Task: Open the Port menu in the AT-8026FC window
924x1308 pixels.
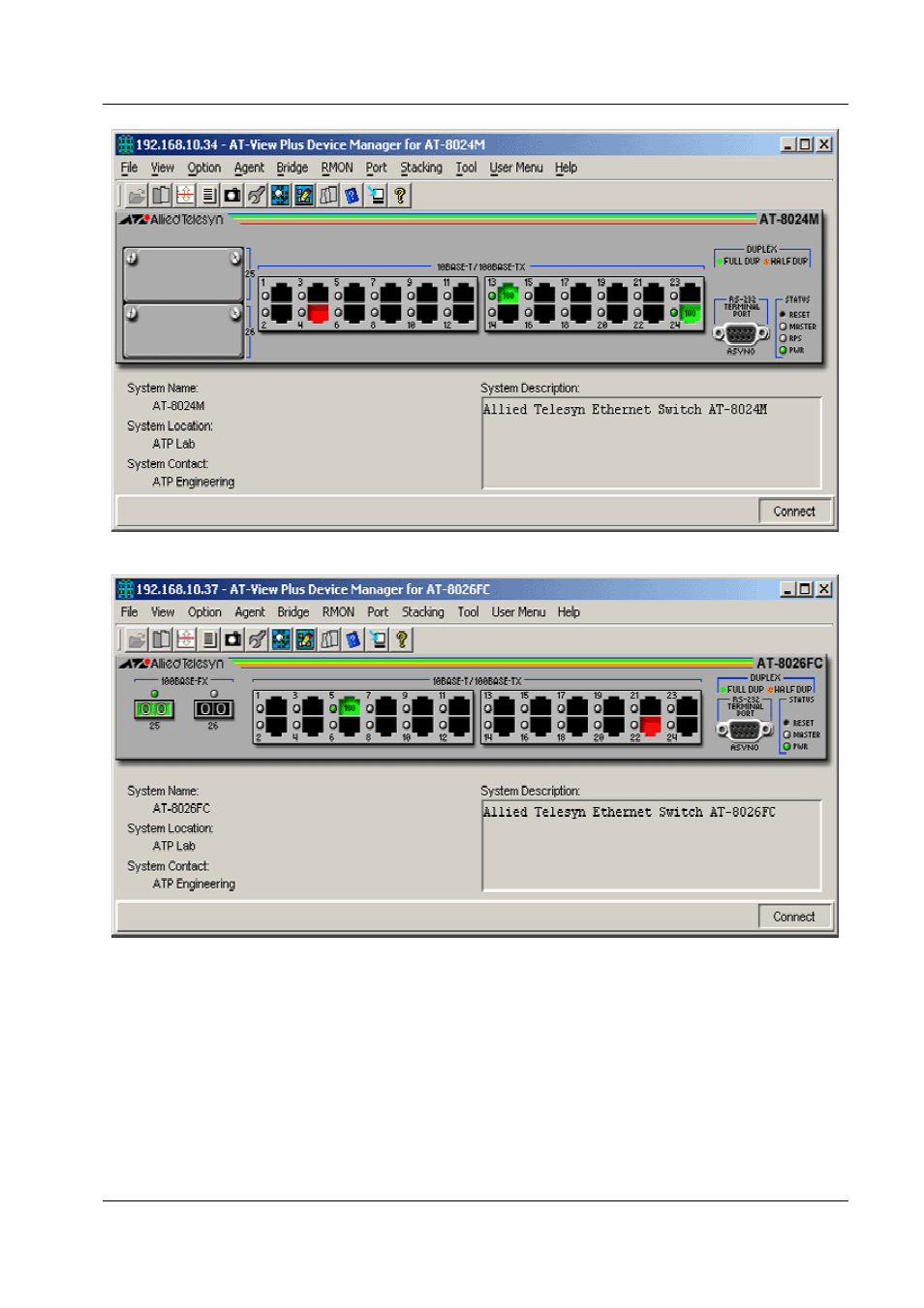Action: point(378,612)
